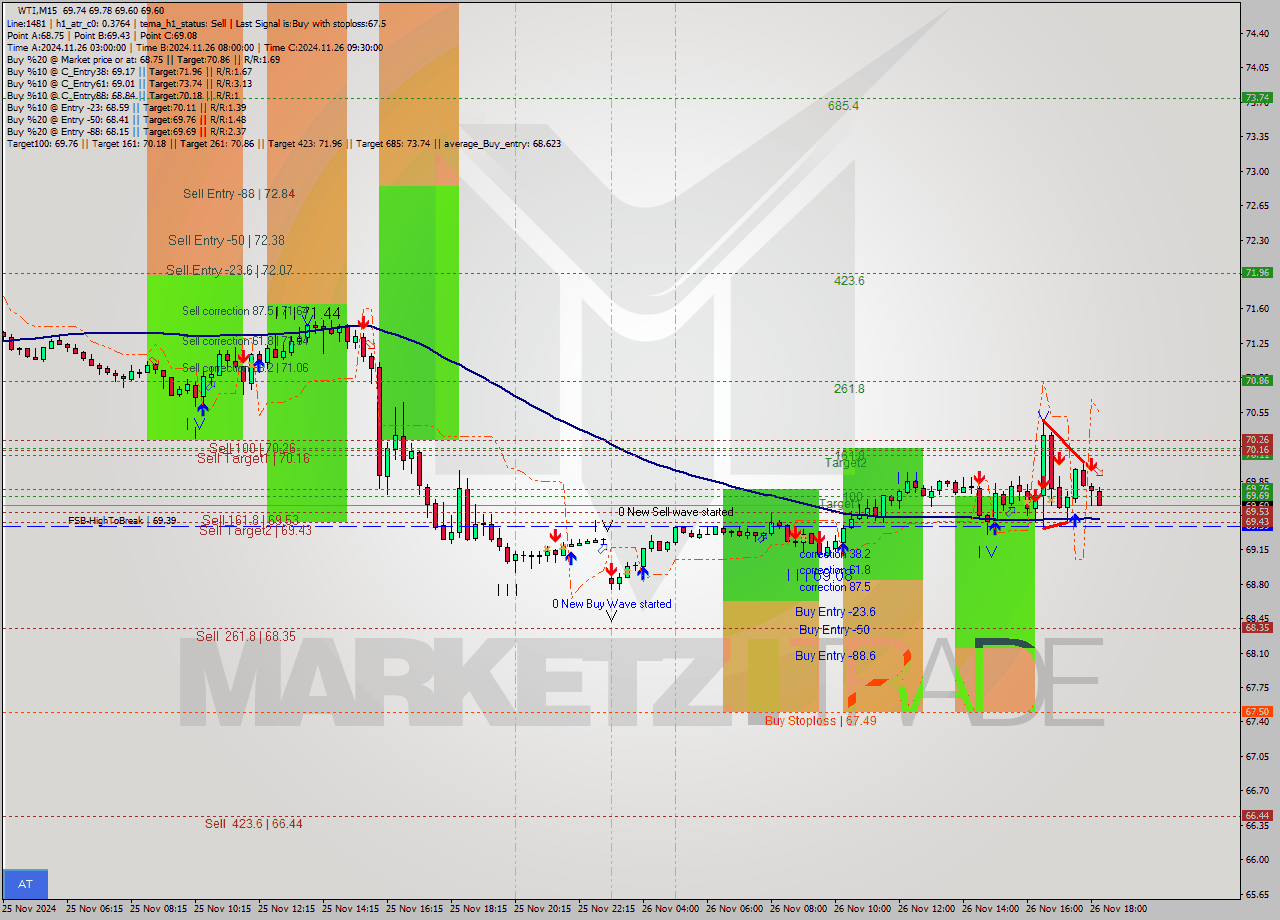1280x920 pixels.
Task: Select the green 71.96 price tag
Action: click(1257, 272)
